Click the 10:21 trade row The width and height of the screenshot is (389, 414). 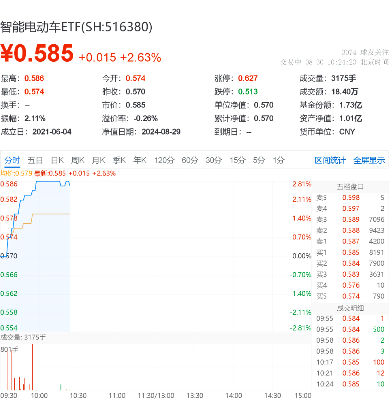(x=350, y=373)
